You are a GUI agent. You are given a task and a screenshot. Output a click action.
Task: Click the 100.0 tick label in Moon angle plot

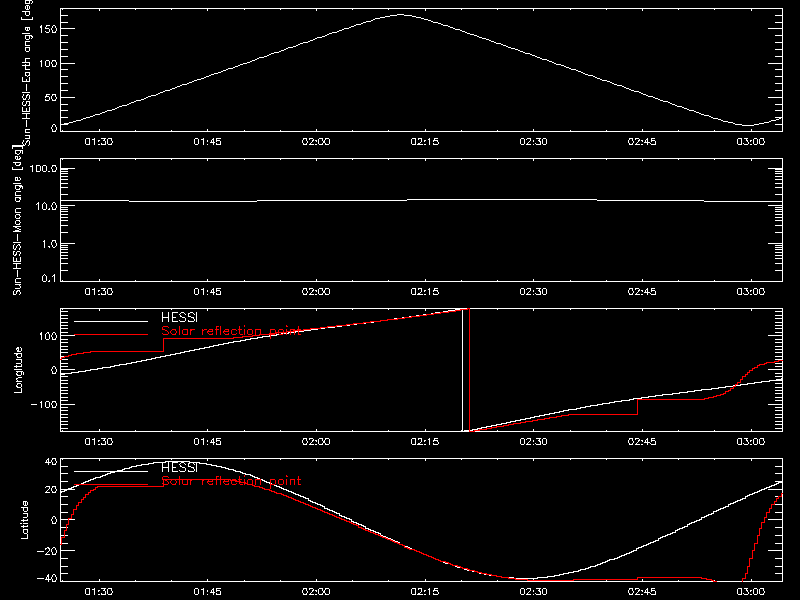tap(43, 169)
